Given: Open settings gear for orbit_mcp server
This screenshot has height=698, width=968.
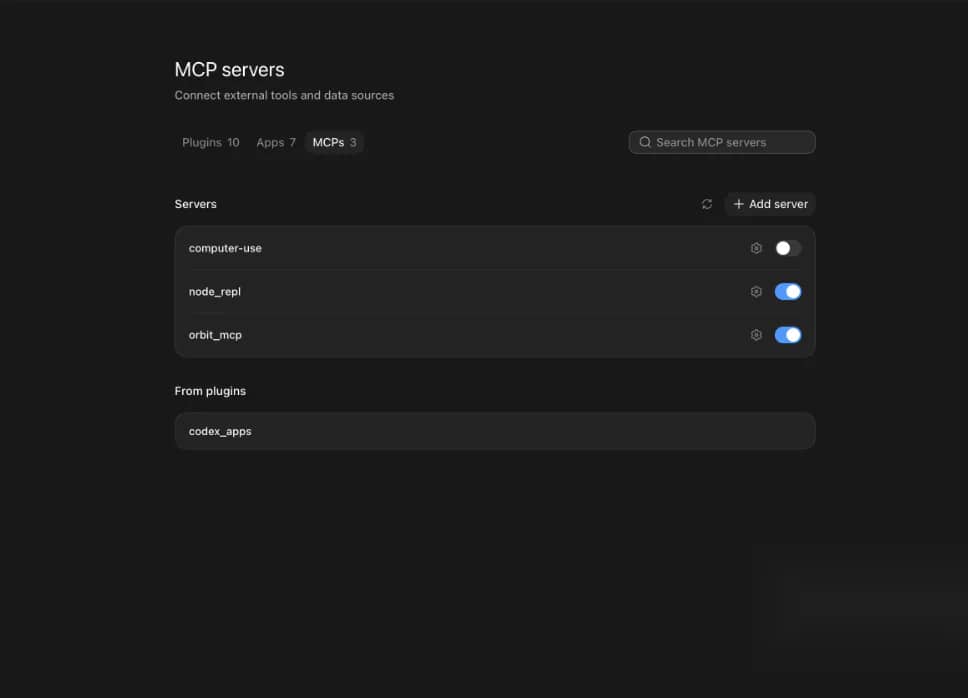Looking at the screenshot, I should pos(756,334).
